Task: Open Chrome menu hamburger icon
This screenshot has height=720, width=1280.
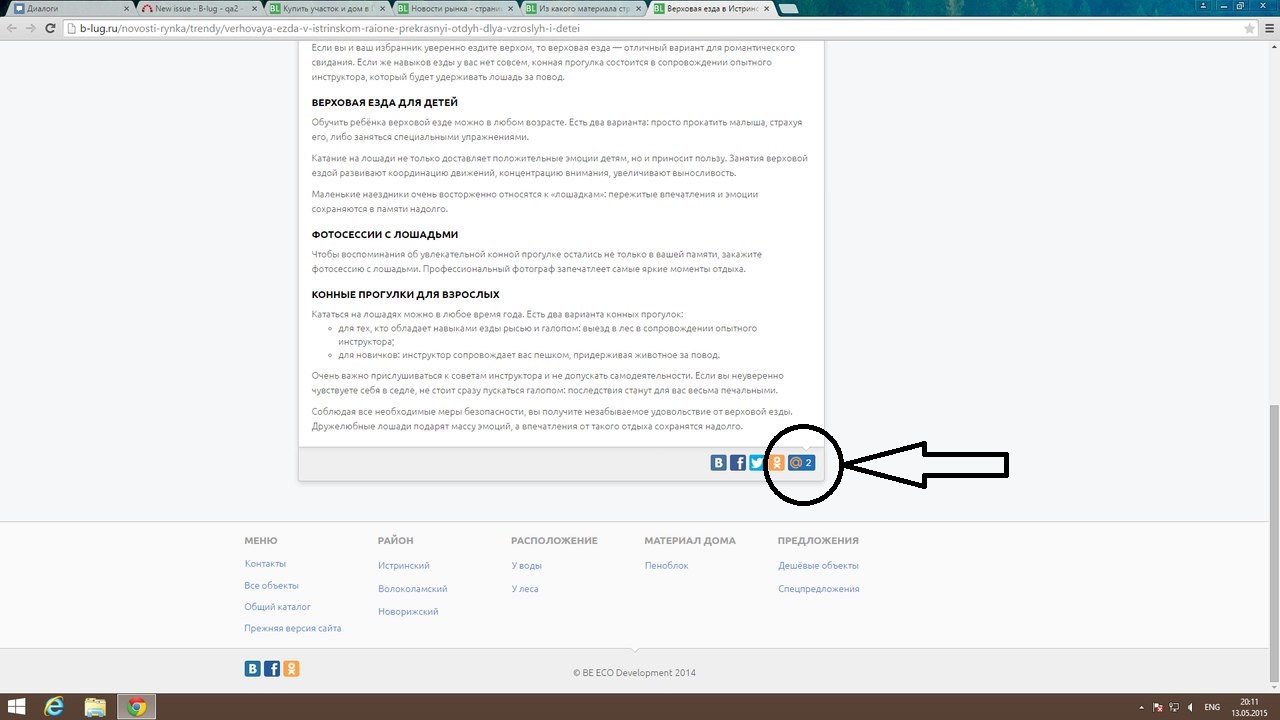Action: 1268,29
